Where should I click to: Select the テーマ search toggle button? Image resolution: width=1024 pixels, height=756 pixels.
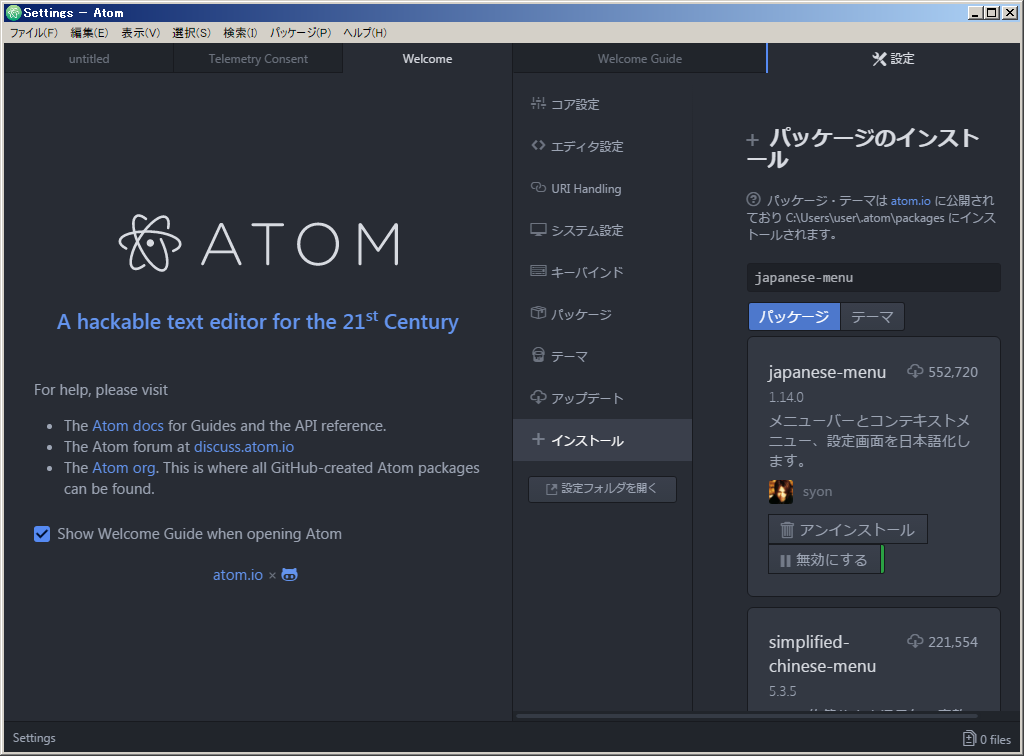872,317
